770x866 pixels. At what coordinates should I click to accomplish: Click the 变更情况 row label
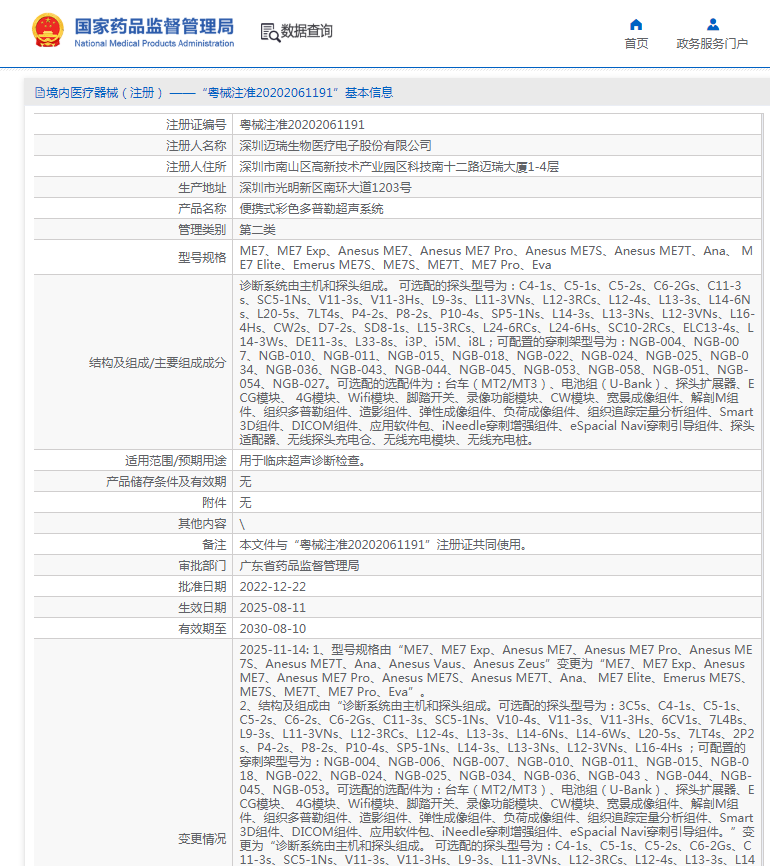(x=202, y=838)
